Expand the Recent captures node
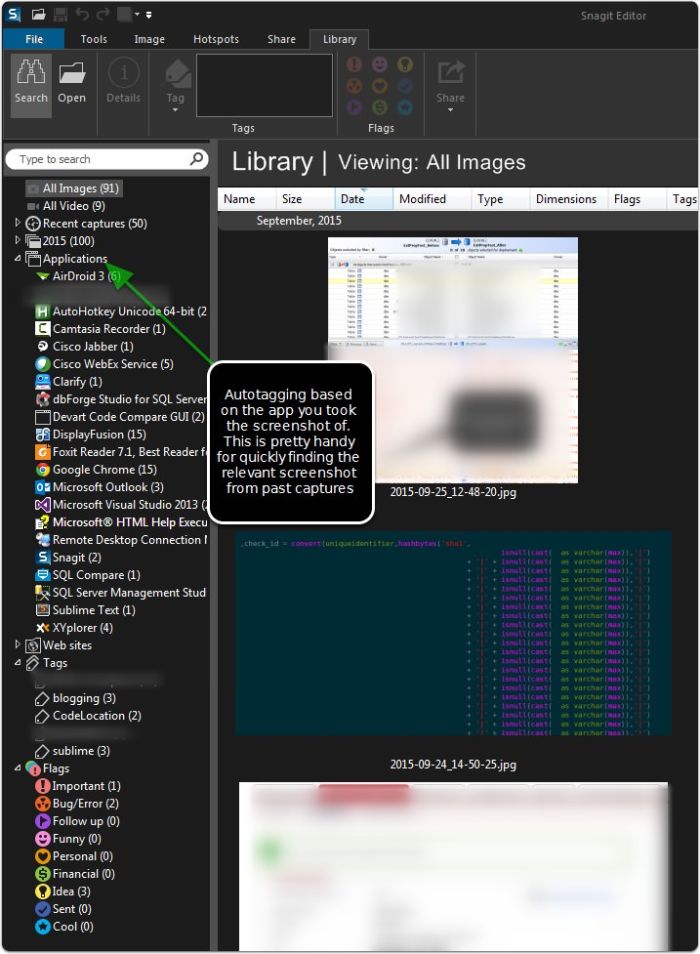This screenshot has width=700, height=954. [18, 223]
